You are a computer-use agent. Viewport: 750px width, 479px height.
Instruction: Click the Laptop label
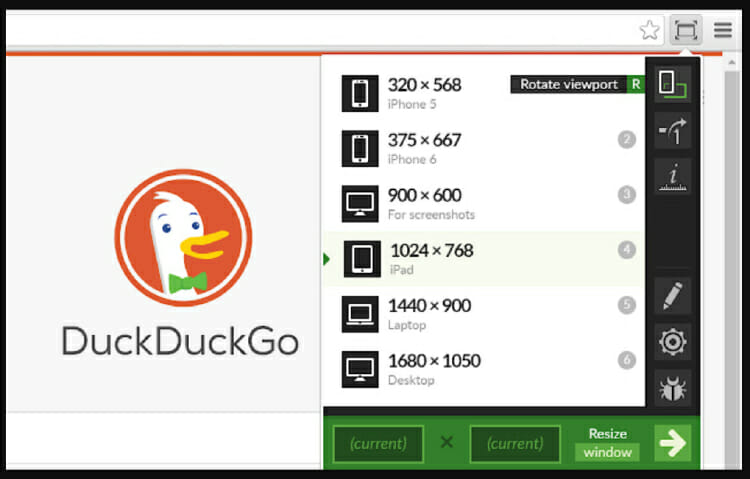click(x=407, y=325)
